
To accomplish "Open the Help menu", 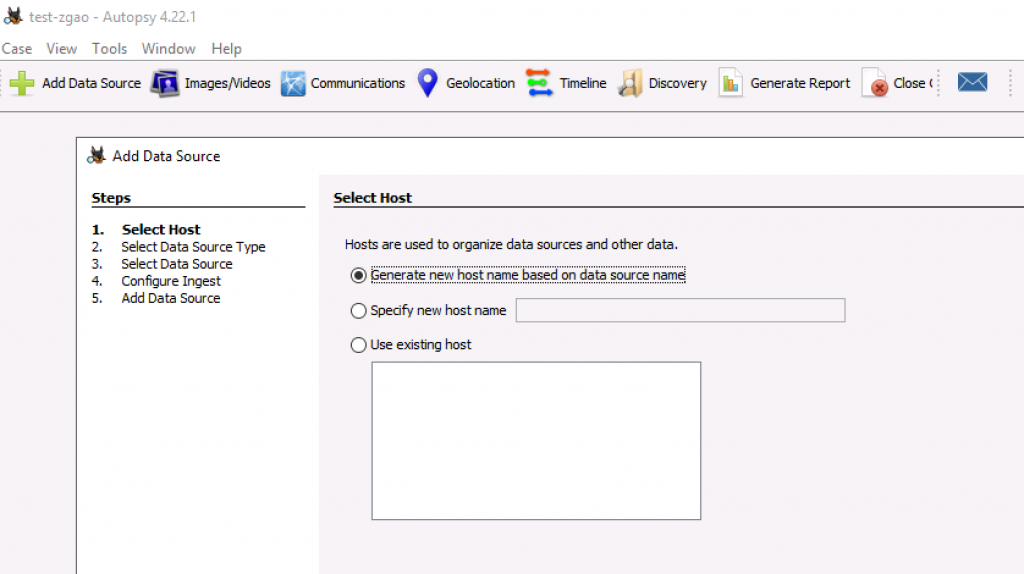I will 226,48.
